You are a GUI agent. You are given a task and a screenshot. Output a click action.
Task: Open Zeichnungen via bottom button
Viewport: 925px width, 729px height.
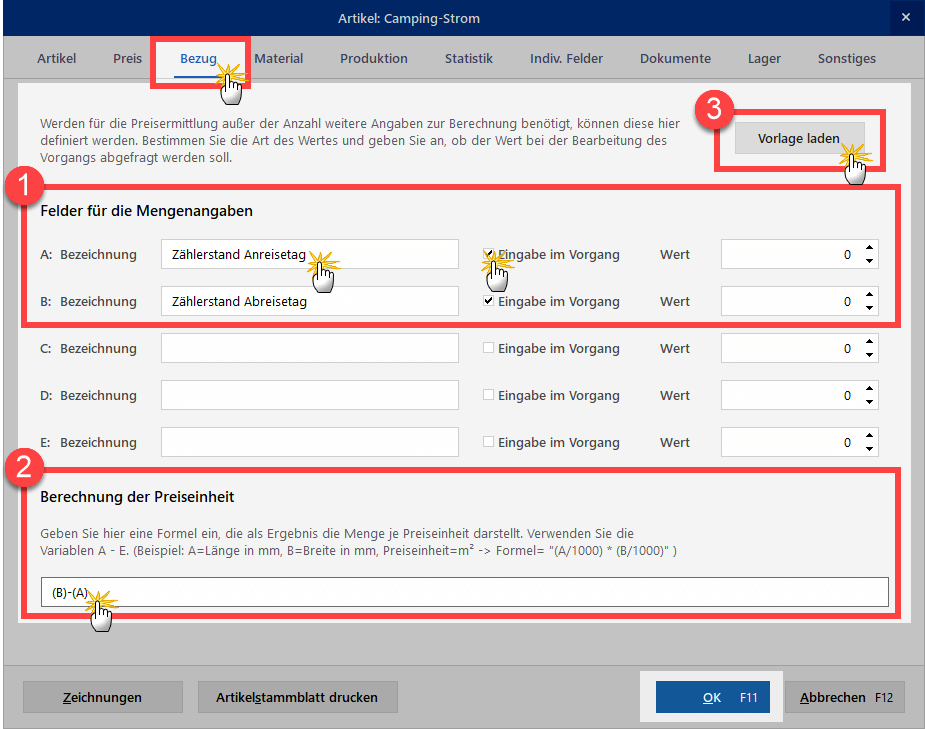102,697
